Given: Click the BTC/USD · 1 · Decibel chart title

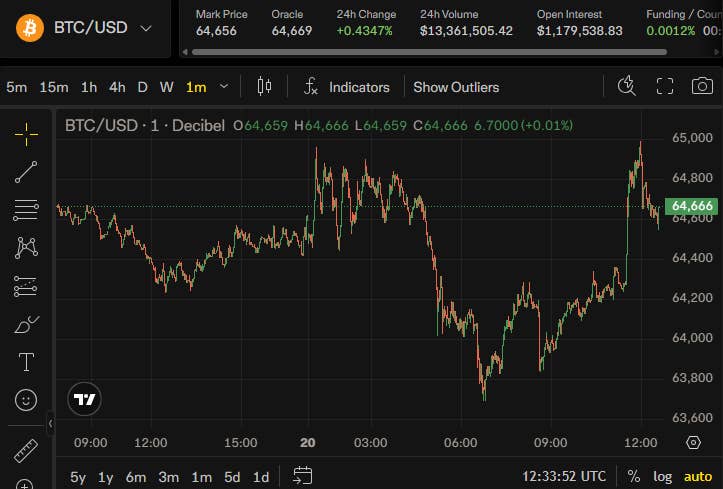Looking at the screenshot, I should [x=145, y=125].
